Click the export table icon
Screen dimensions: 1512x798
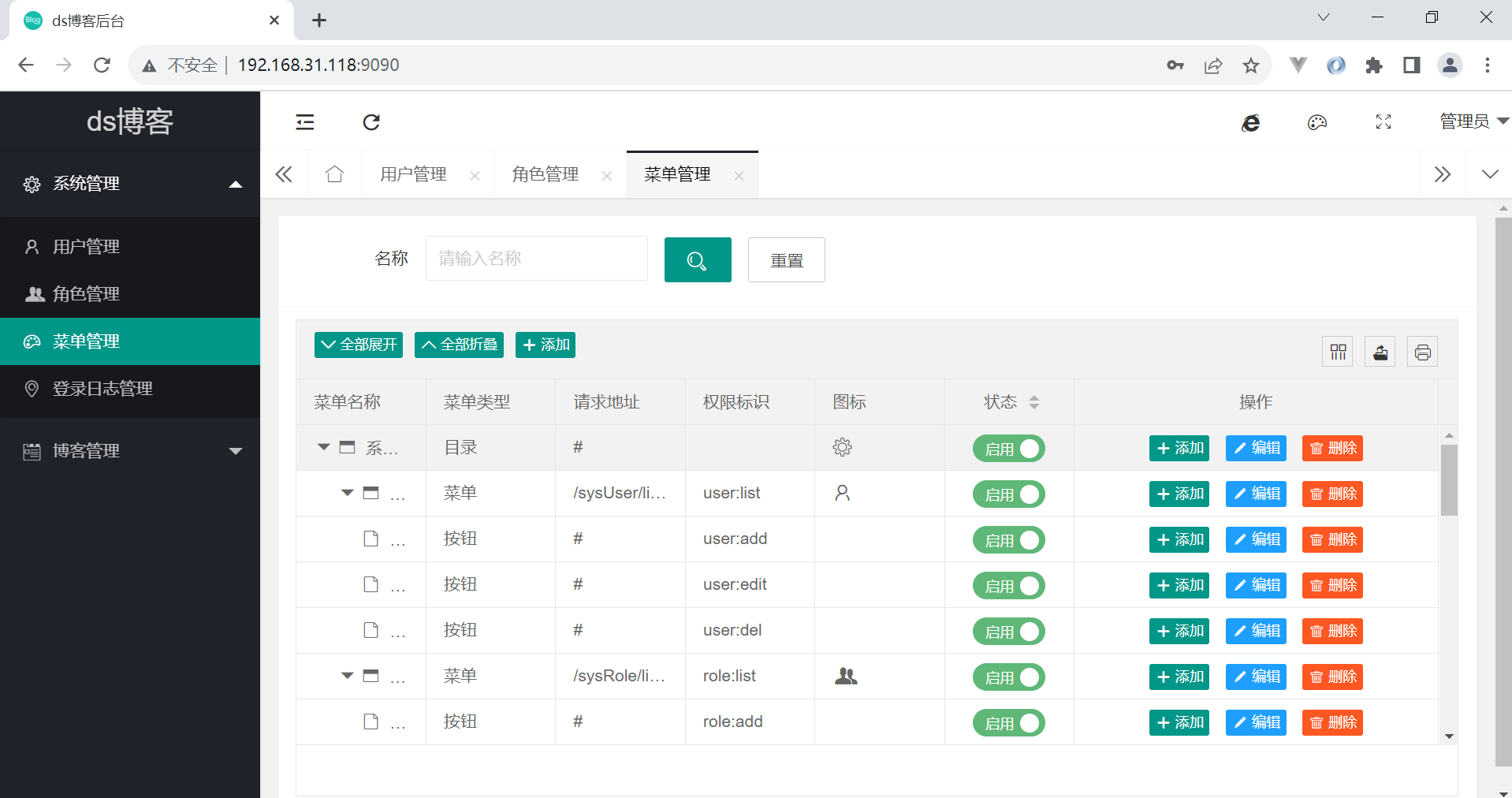pos(1380,352)
